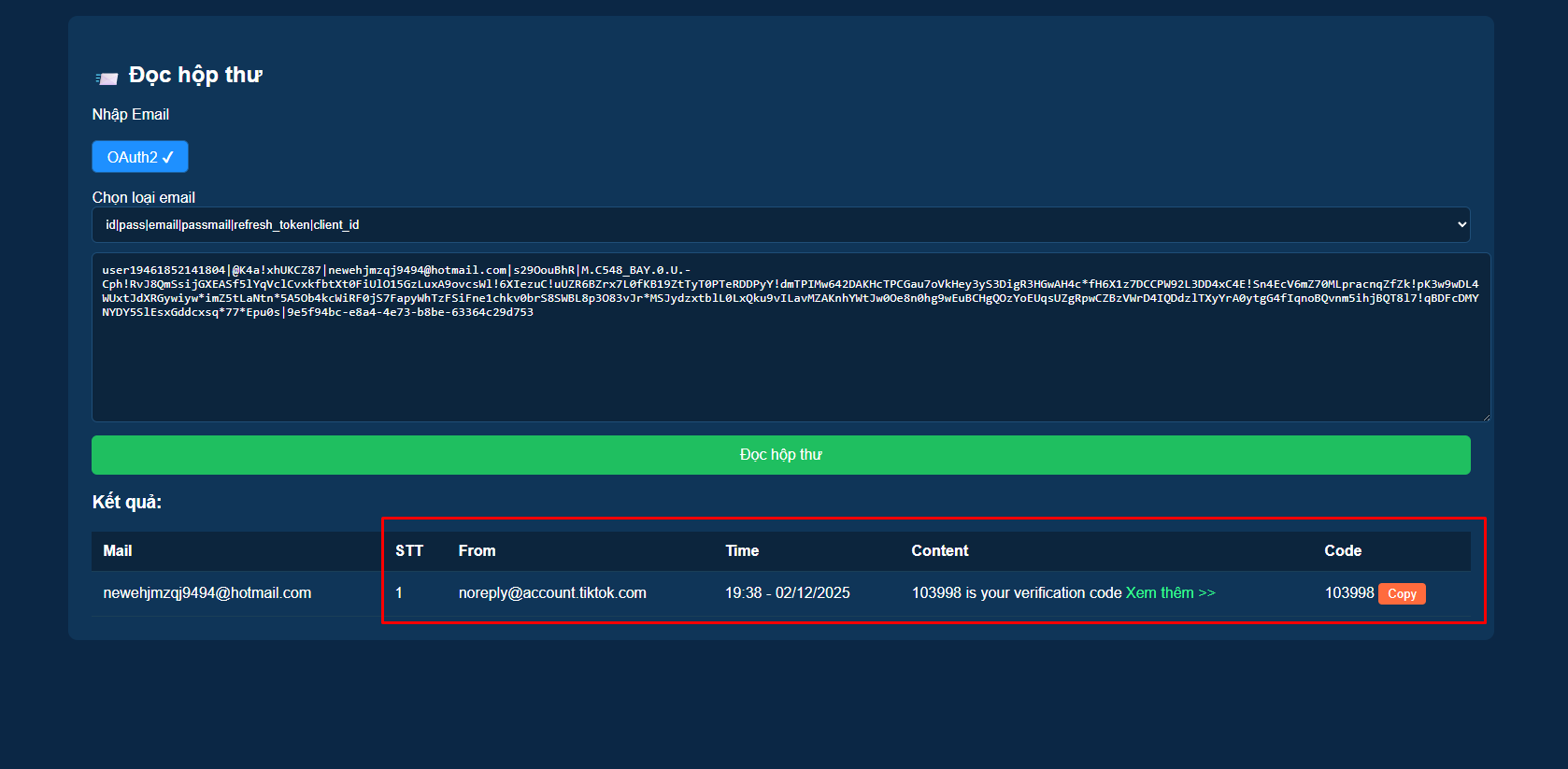This screenshot has height=769, width=1568.
Task: Click the noreply@account.tiktok.com sender cell
Action: click(552, 593)
